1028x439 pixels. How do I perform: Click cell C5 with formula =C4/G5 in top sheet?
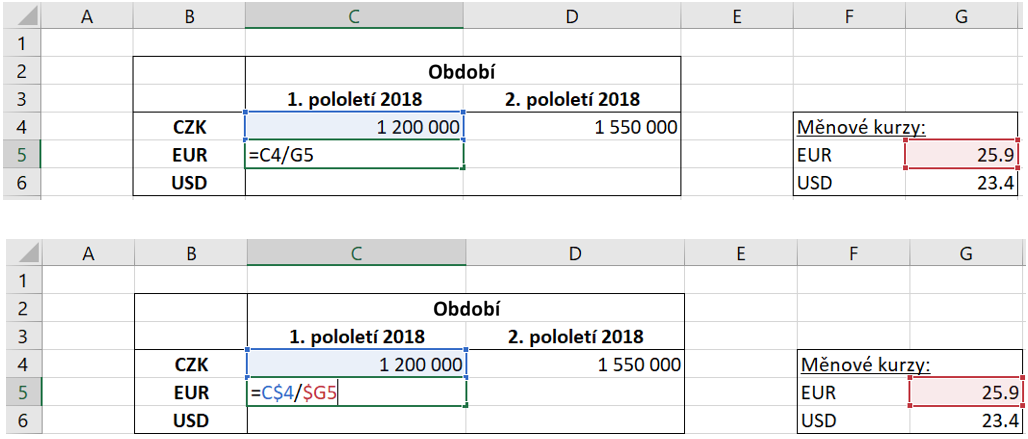(x=354, y=156)
